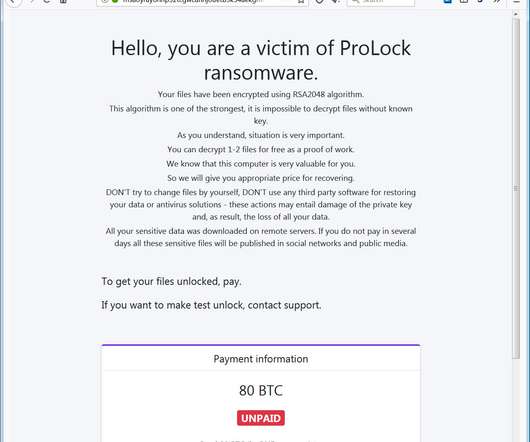
Task: Click the 'To get your files unlocked, pay.' line
Action: point(171,281)
